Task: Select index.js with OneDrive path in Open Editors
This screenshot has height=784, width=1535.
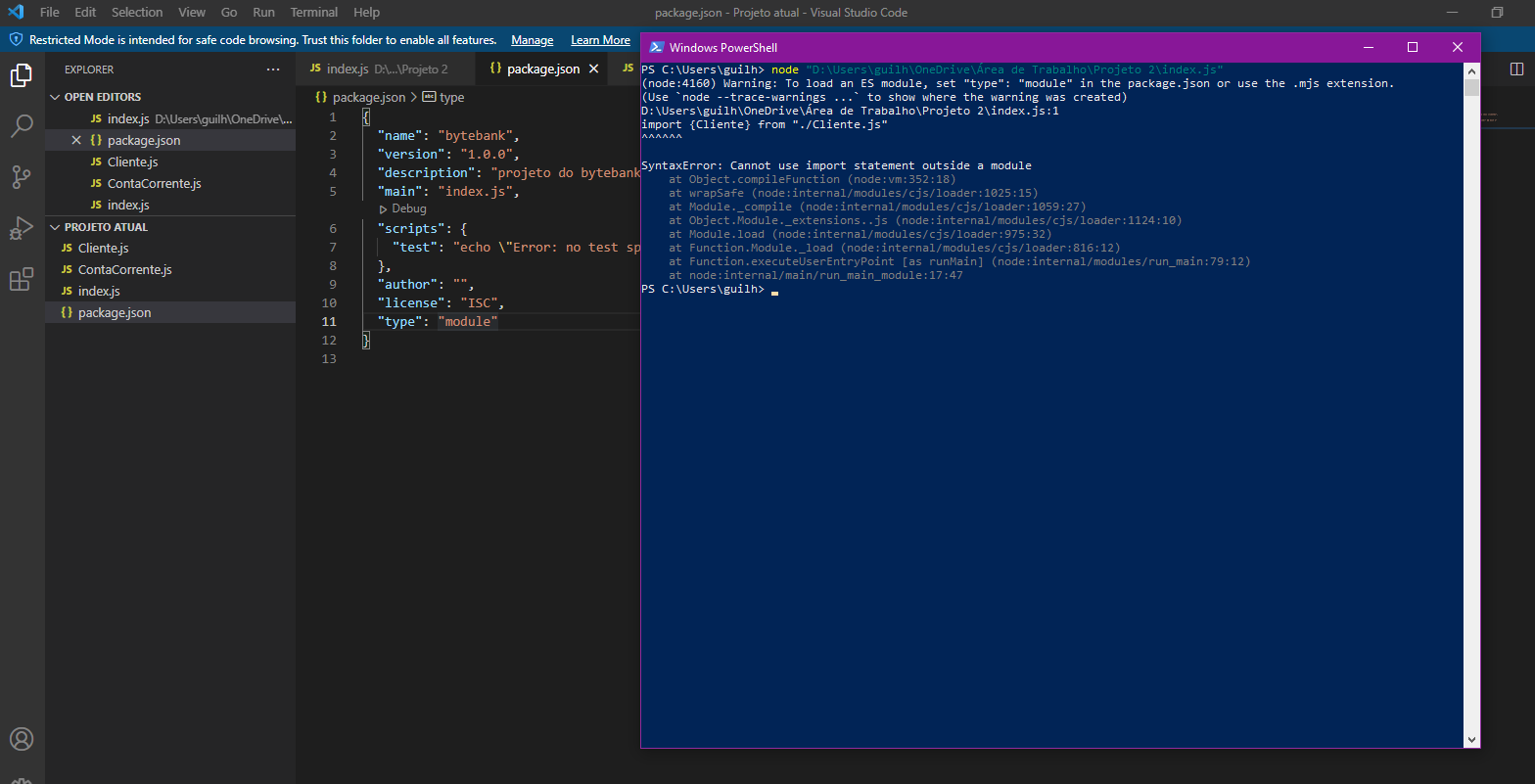Action: tap(170, 118)
